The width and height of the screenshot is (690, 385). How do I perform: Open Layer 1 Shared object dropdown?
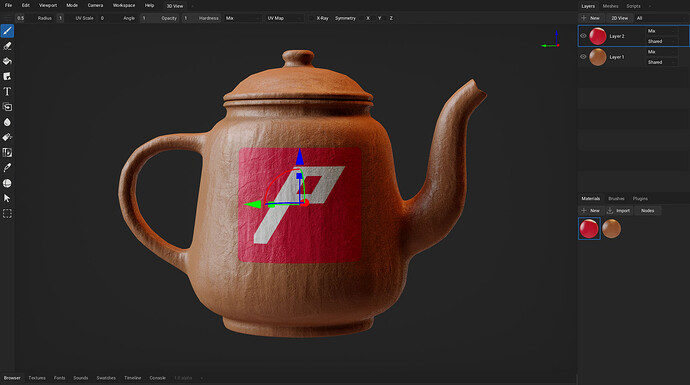[x=661, y=62]
